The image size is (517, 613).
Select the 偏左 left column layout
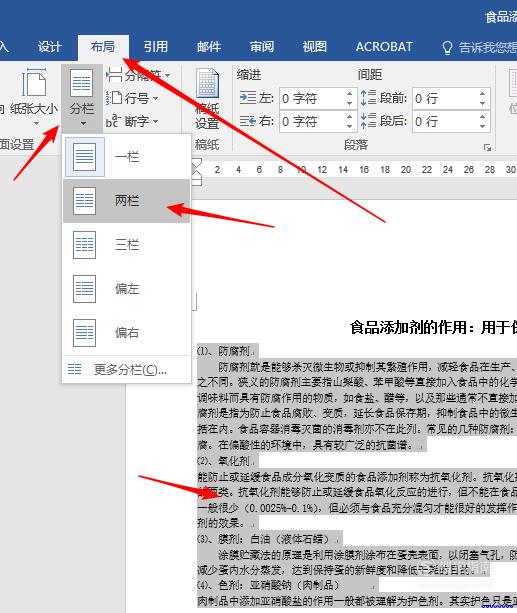[127, 289]
